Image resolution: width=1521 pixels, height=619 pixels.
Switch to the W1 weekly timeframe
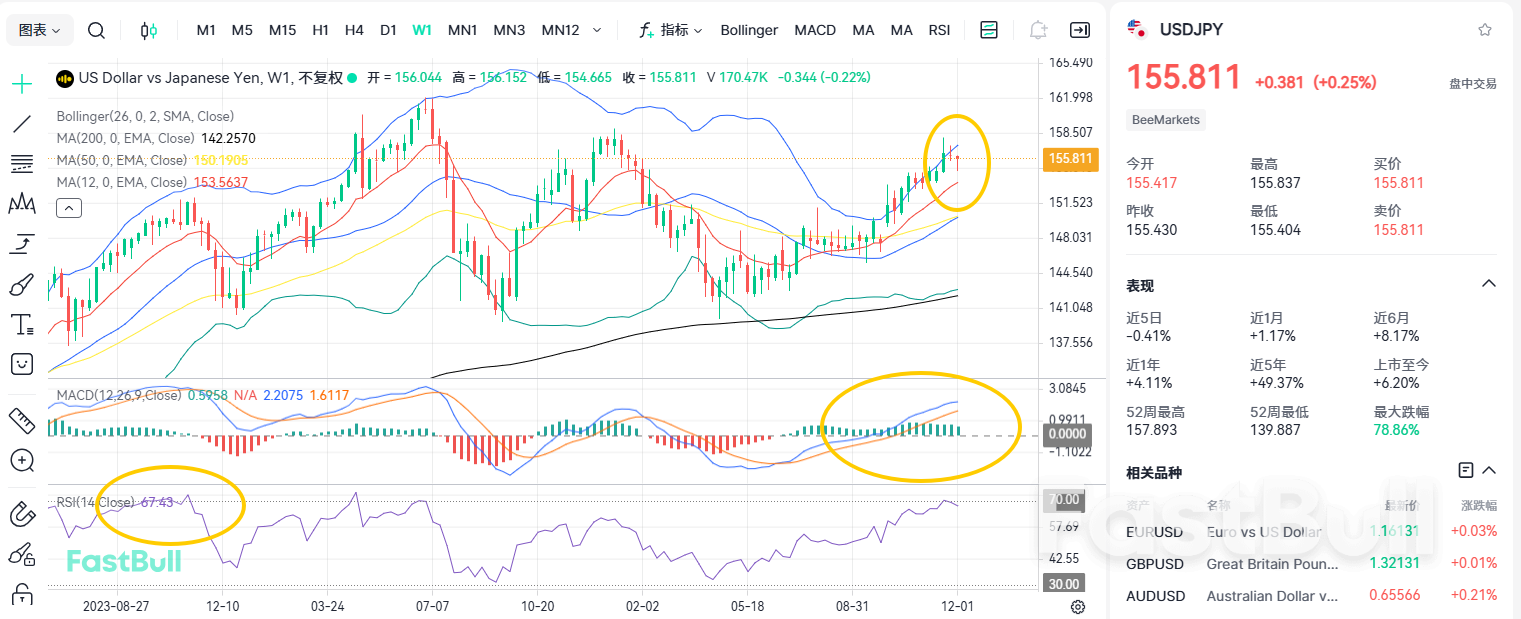pos(421,30)
